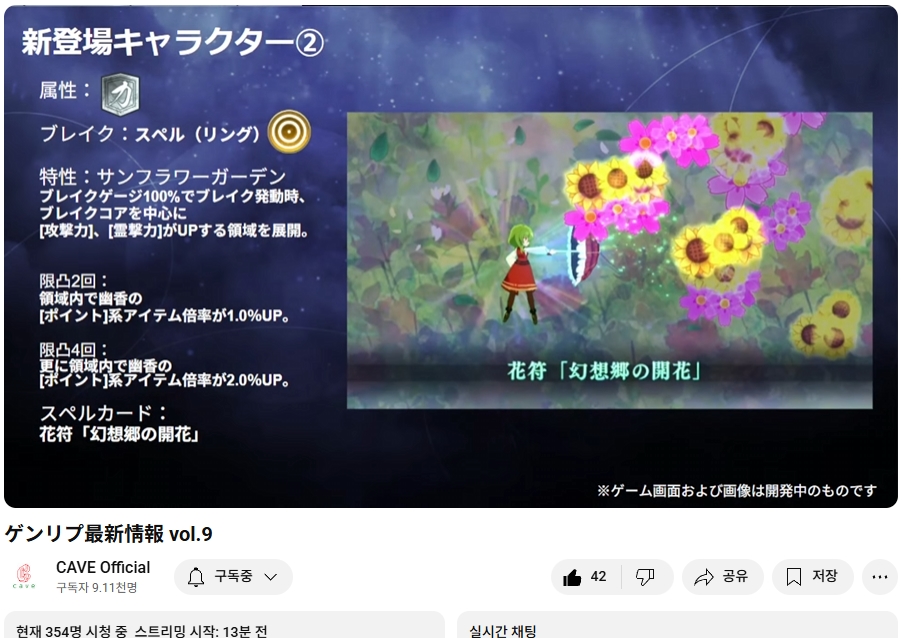Viewport: 902px width, 638px height.
Task: Click the chevron beside 구독중
Action: [270, 577]
